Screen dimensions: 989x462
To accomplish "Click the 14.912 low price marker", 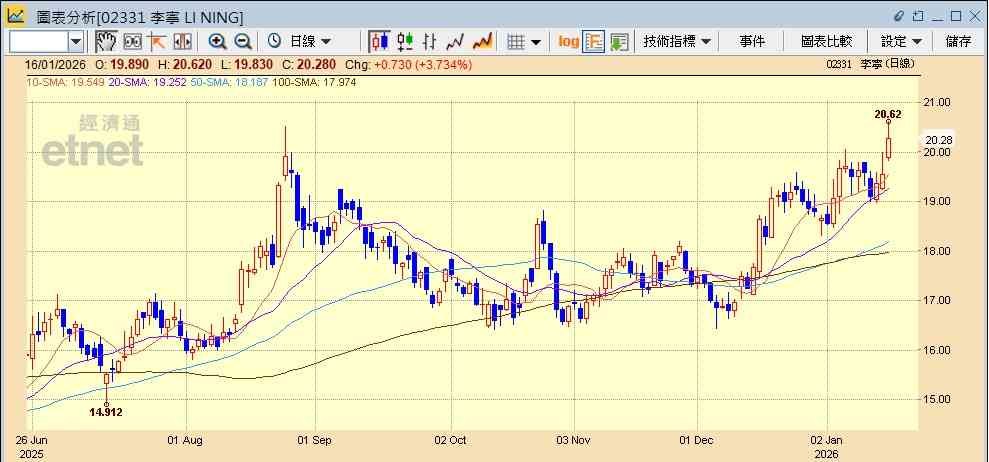I will click(x=106, y=412).
